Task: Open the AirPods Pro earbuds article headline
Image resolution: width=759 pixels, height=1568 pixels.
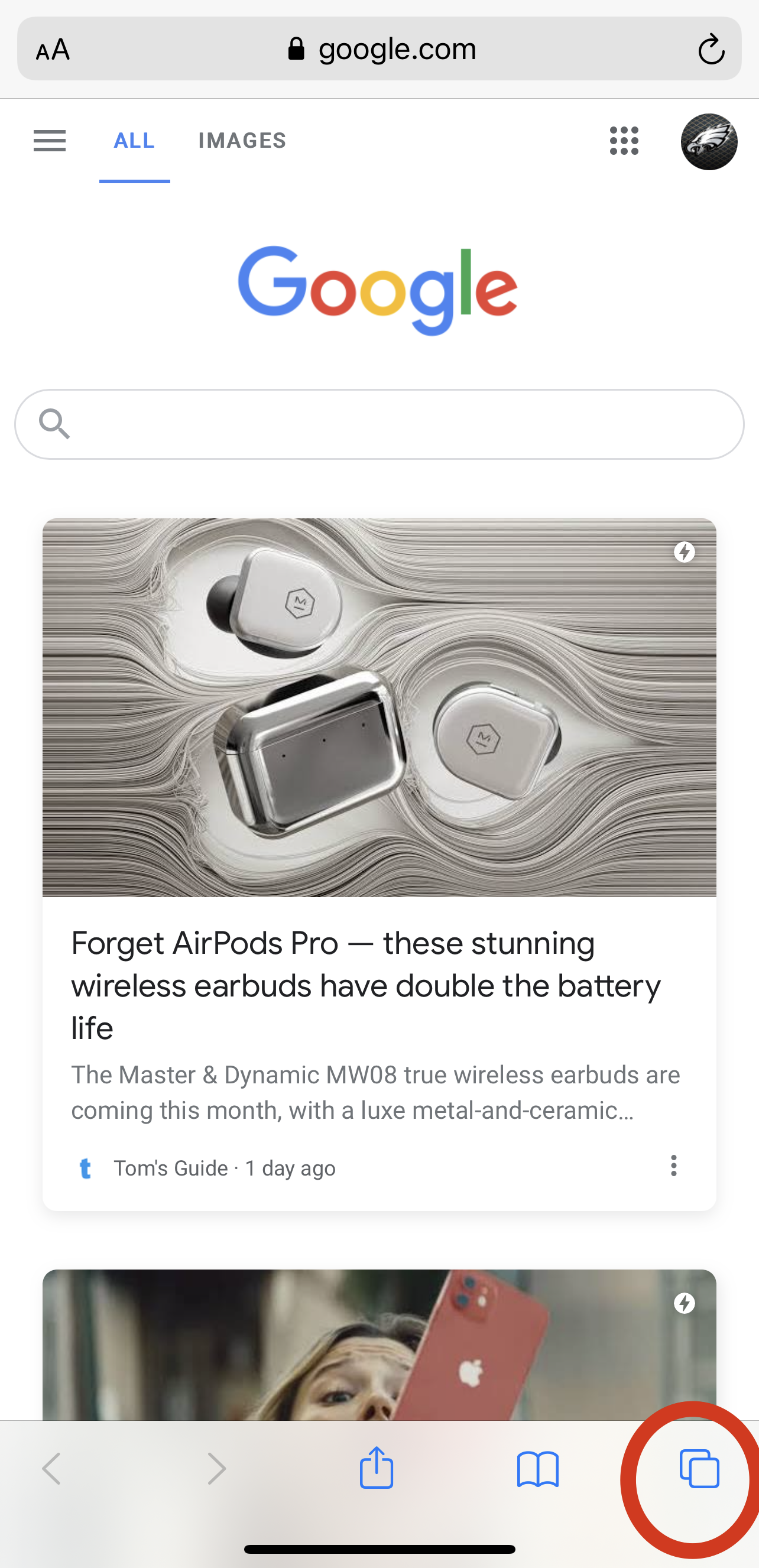Action: tap(366, 985)
